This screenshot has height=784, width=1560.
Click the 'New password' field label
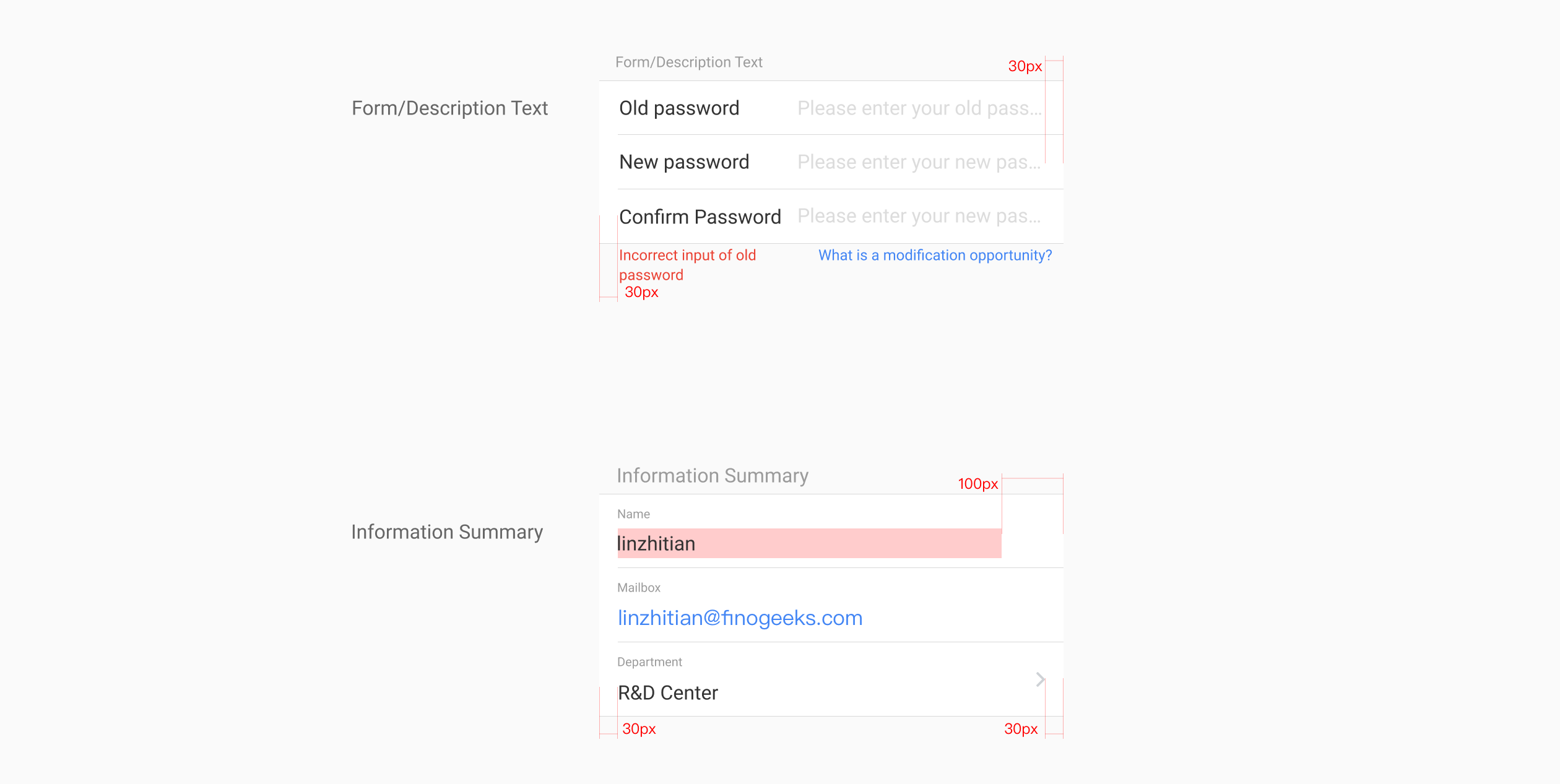pos(684,162)
